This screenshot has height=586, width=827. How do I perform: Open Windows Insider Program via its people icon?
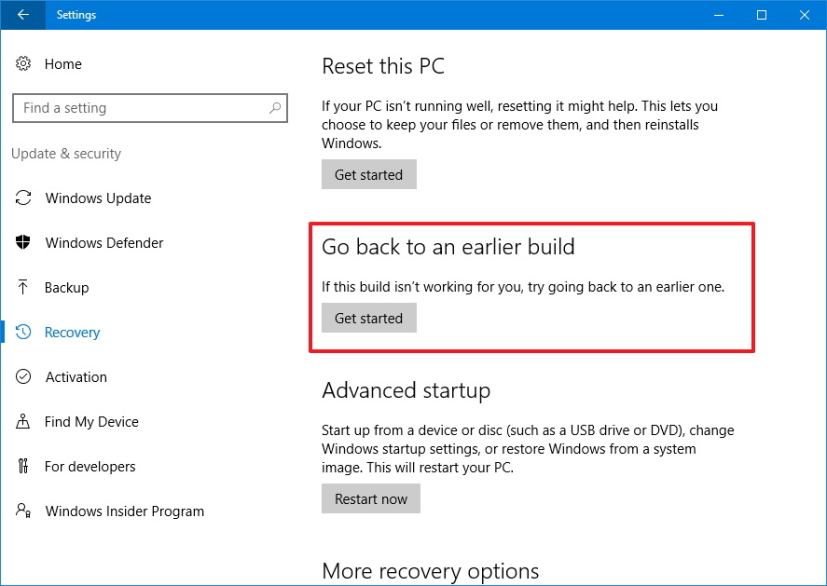(x=24, y=511)
